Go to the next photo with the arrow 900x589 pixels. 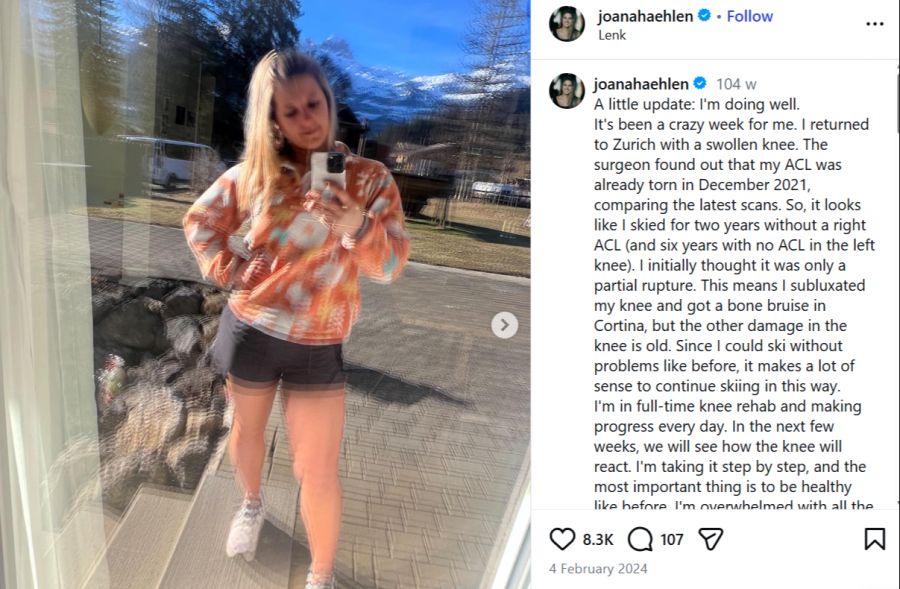(x=505, y=325)
